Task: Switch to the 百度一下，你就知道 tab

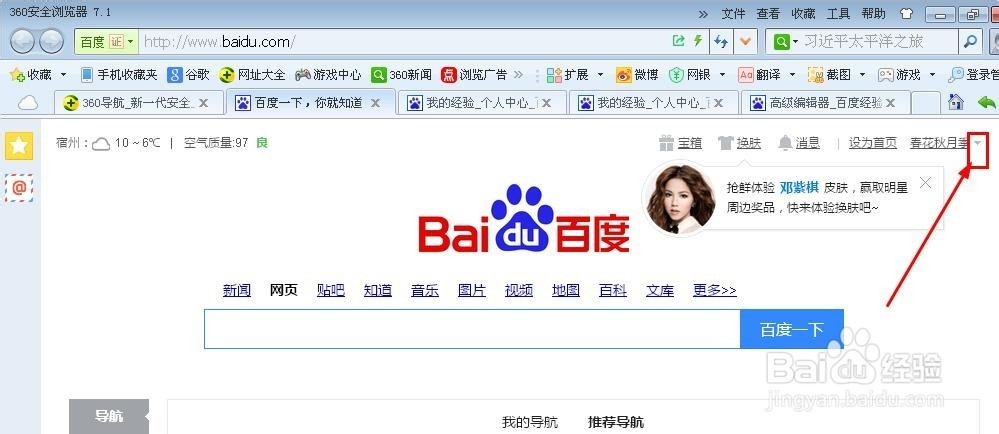Action: click(x=310, y=103)
